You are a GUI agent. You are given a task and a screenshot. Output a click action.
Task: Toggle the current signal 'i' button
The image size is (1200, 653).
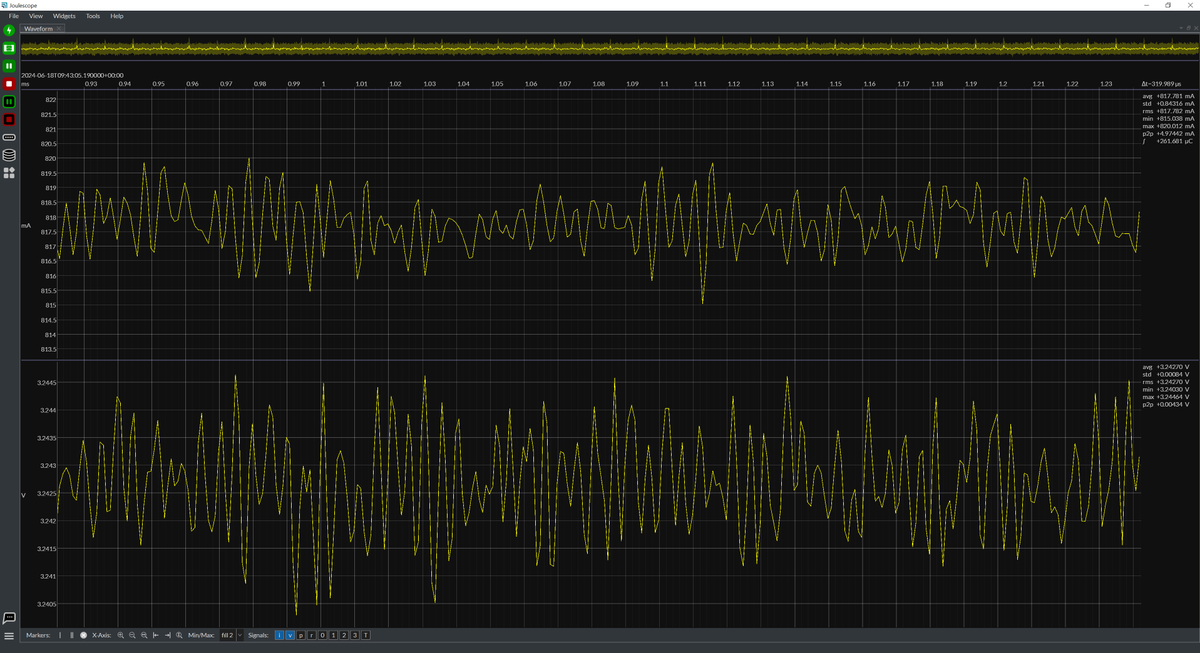pos(279,635)
